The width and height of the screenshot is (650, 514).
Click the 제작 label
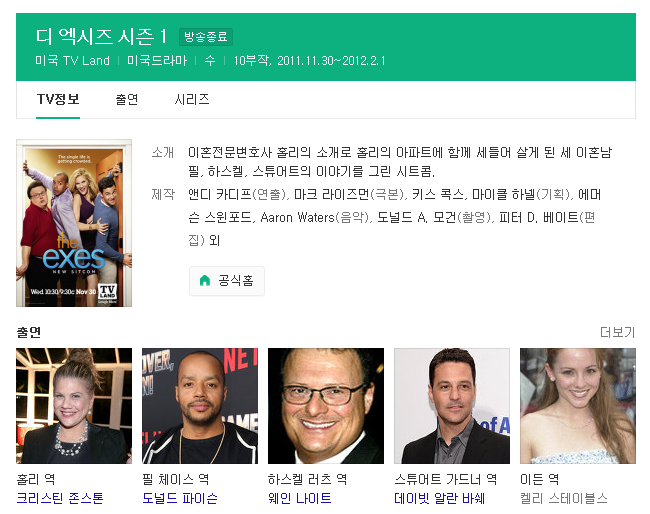(163, 194)
